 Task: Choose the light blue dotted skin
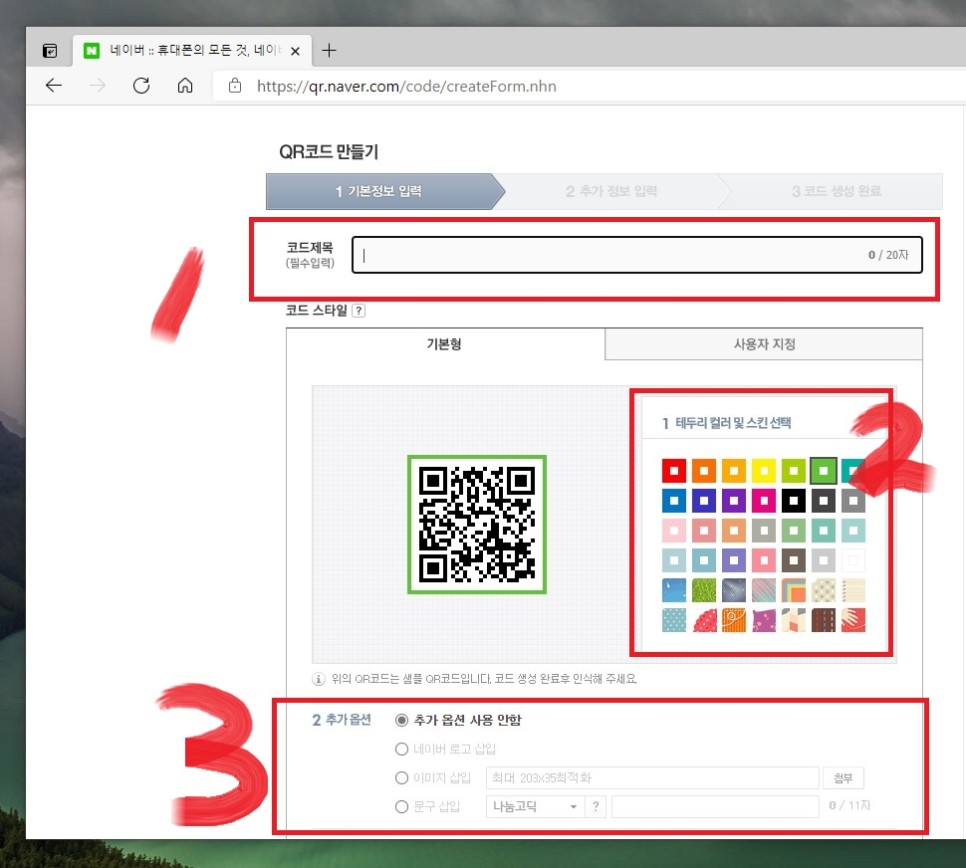[x=674, y=620]
